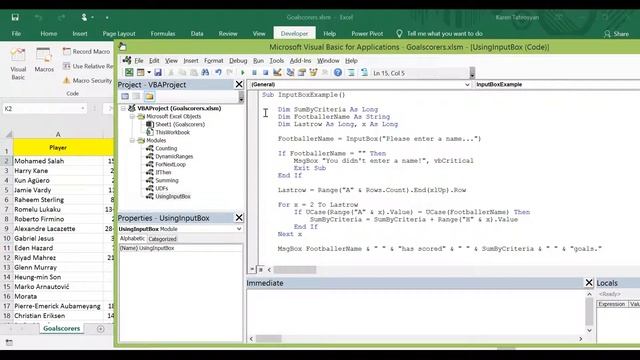
Task: Open VBA Help question-mark icon
Action: pos(338,73)
